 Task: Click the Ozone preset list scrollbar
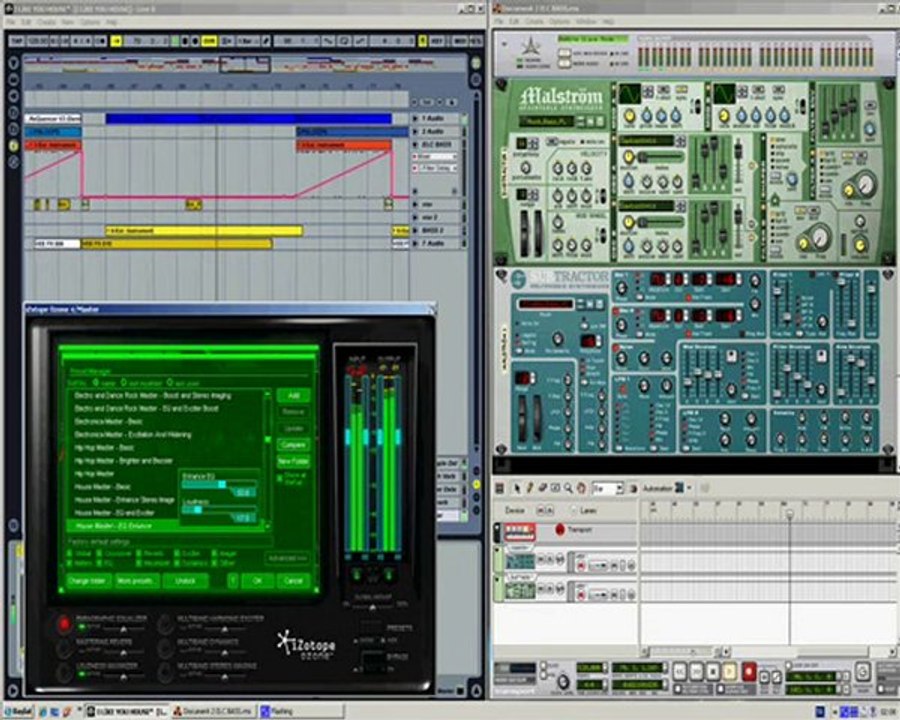pos(267,459)
